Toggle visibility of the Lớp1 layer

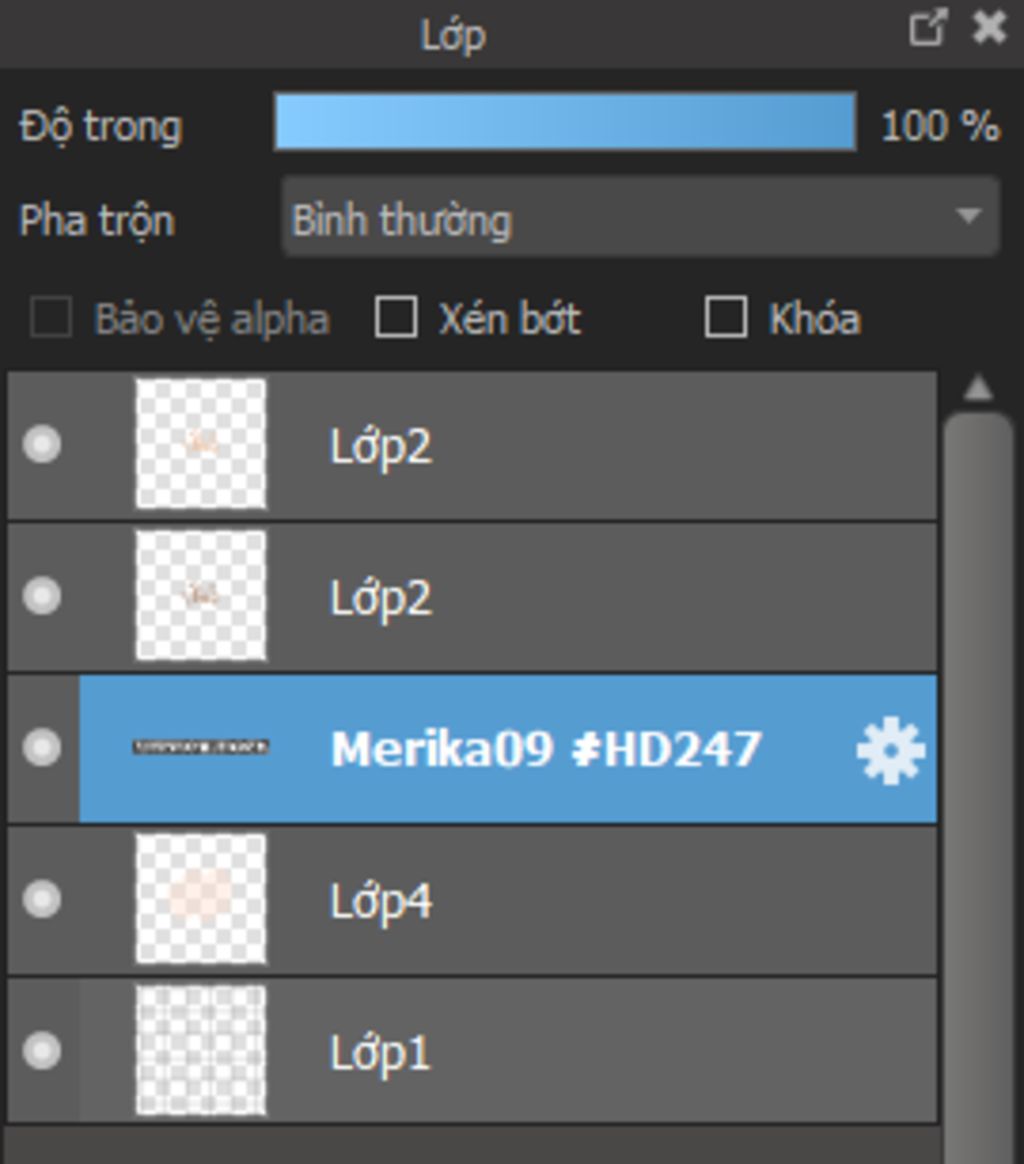pos(42,1050)
